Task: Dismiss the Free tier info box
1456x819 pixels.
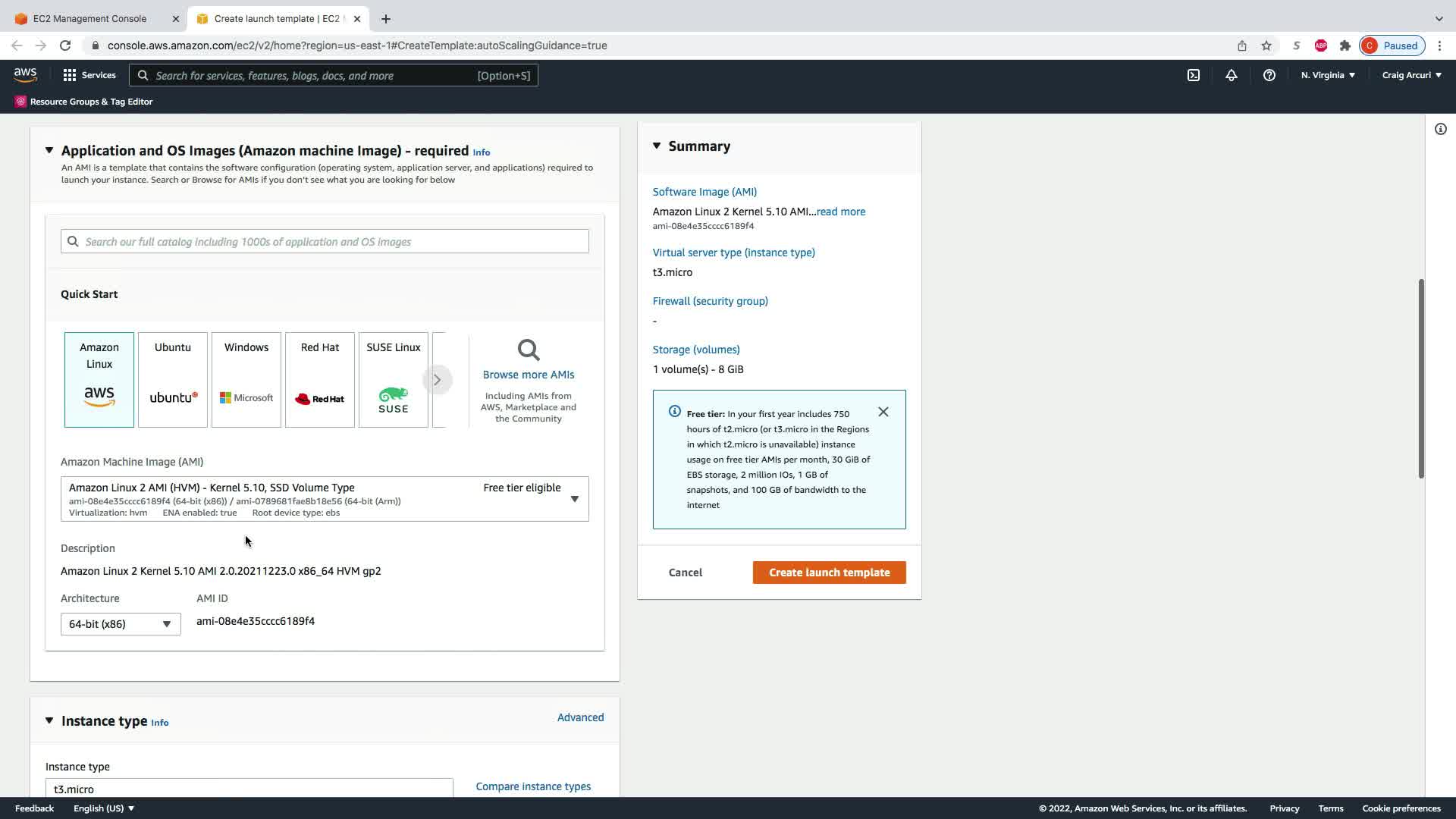Action: click(883, 412)
